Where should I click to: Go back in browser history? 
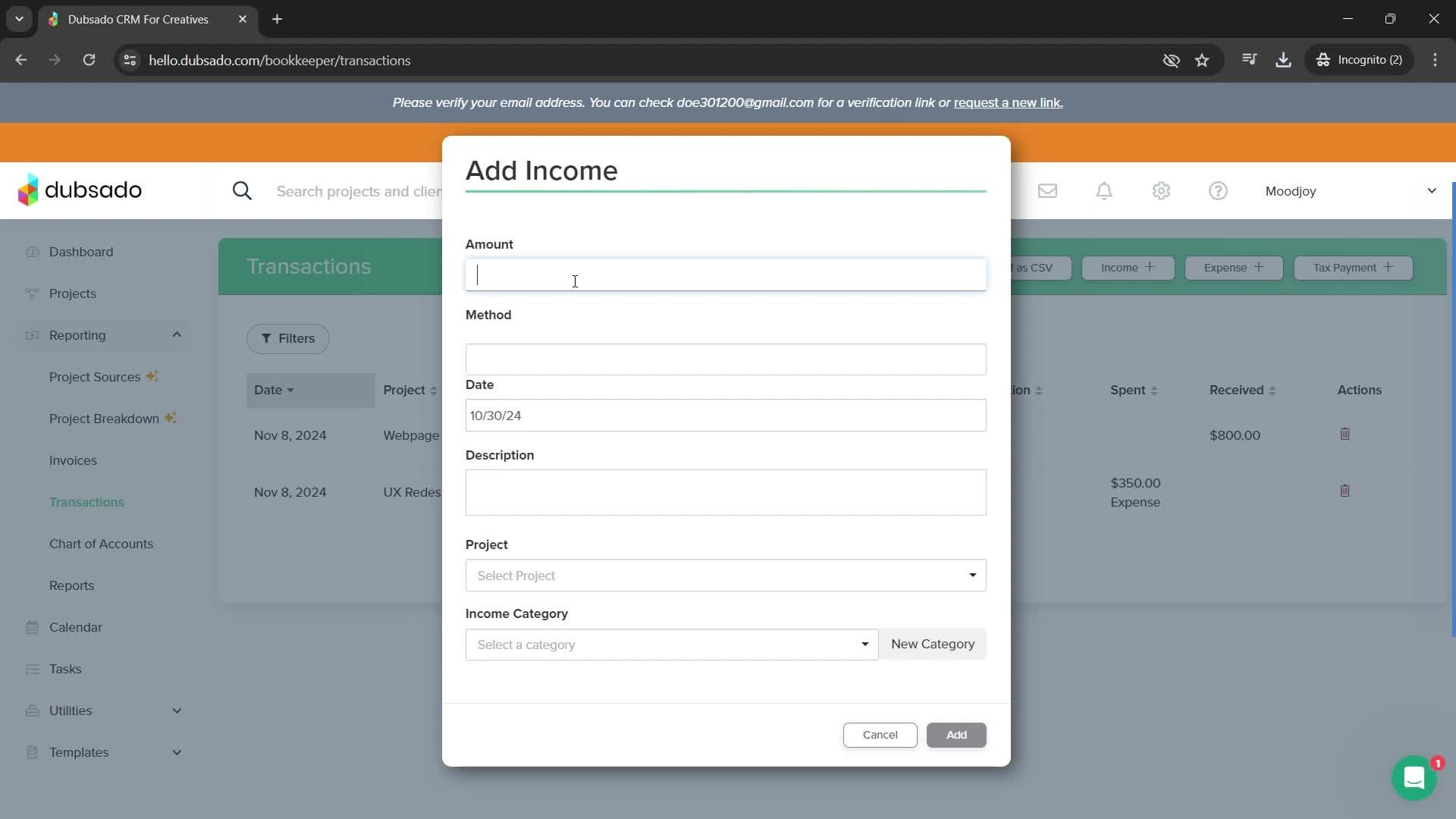click(x=21, y=60)
